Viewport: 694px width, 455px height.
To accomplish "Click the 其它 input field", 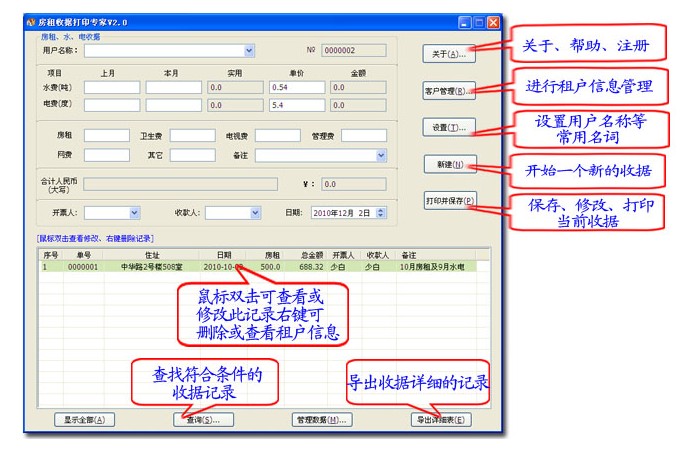I will point(193,155).
